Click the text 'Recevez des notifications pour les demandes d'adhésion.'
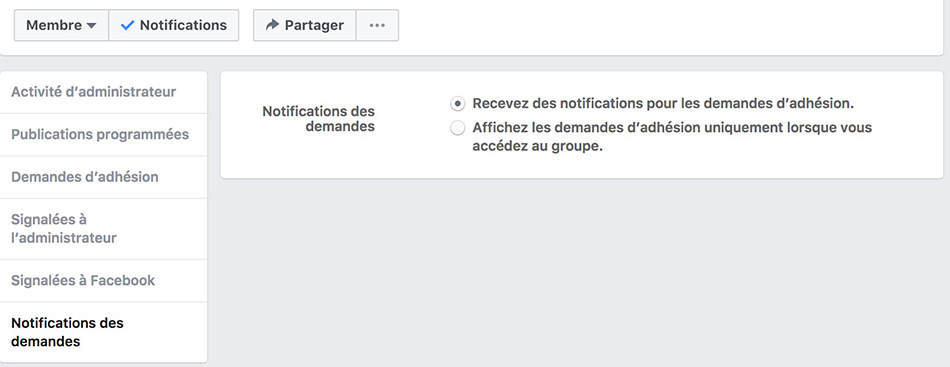The width and height of the screenshot is (950, 367). [663, 104]
